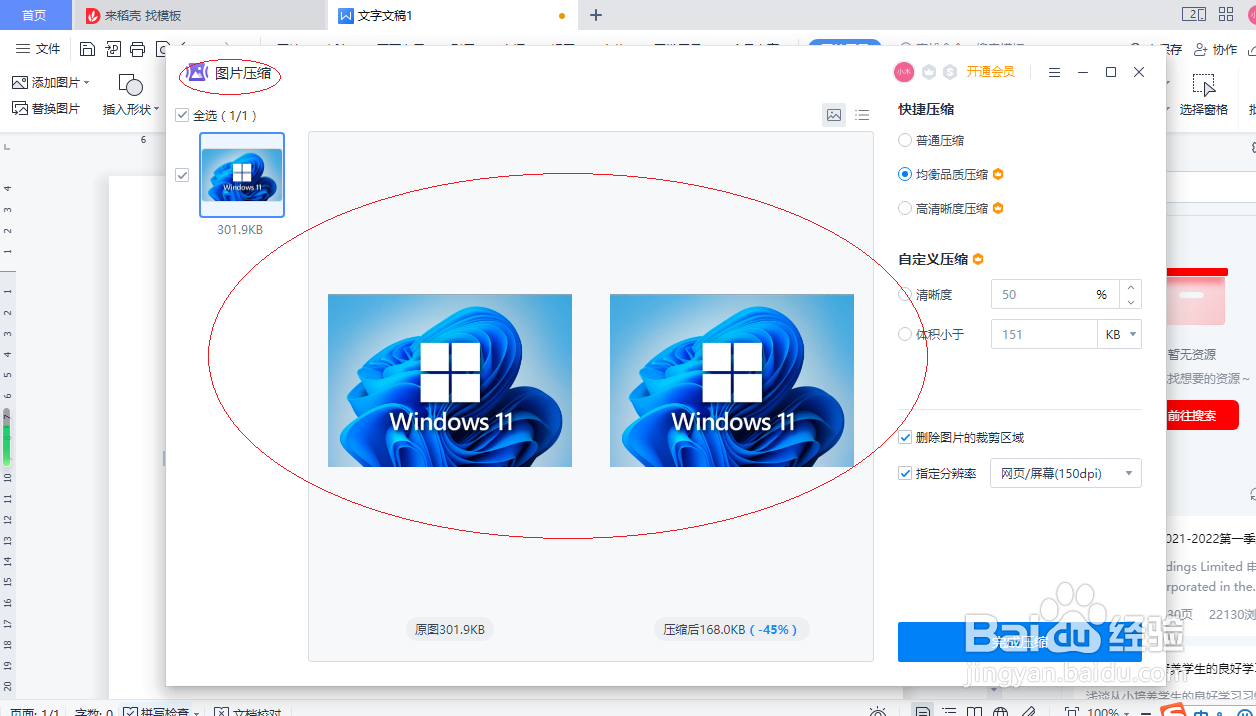This screenshot has width=1256, height=716.
Task: Click the Collaborate icon in WPS
Action: (x=1216, y=49)
